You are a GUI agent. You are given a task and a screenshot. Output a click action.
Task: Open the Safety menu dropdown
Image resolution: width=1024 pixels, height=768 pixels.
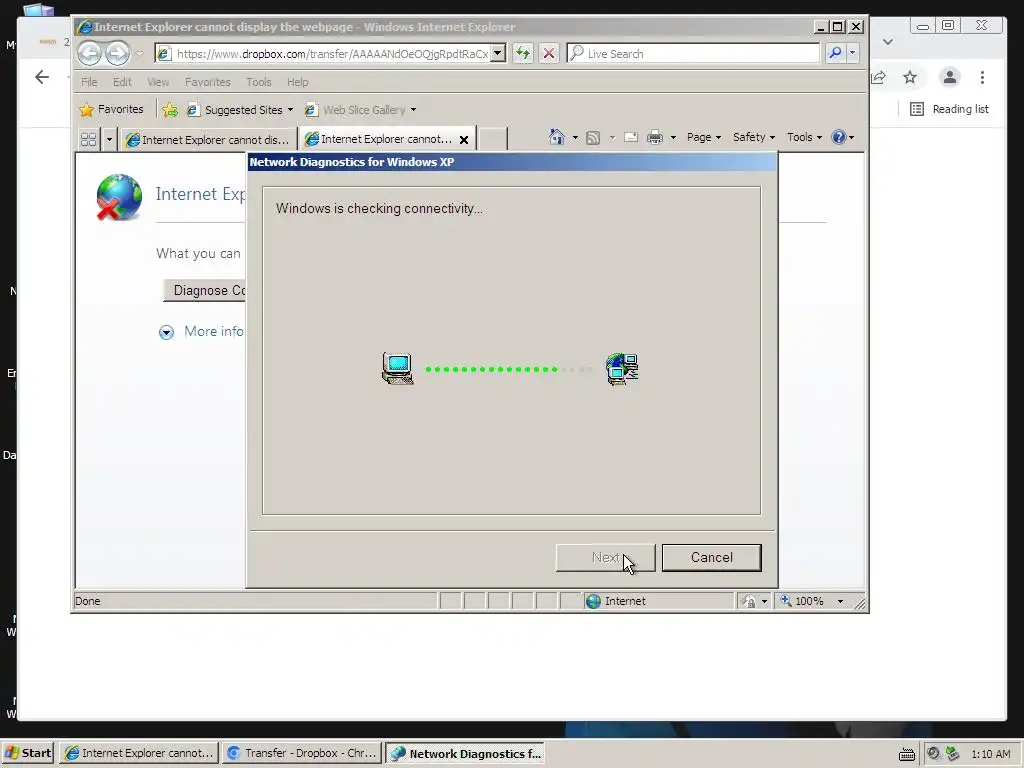pos(754,137)
